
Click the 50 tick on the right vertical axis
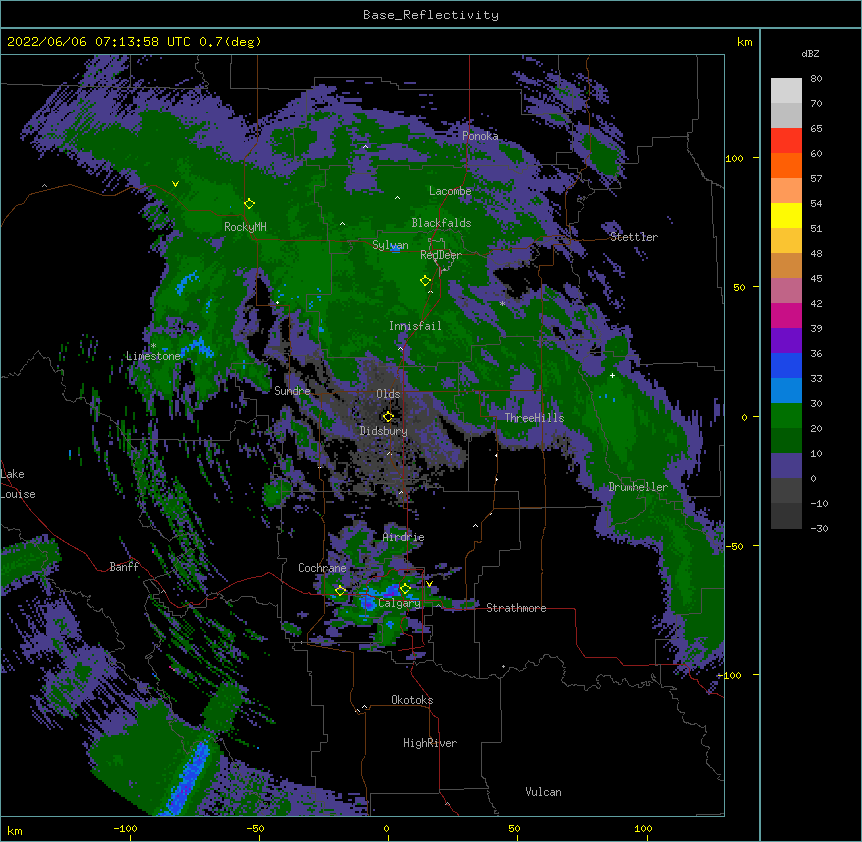(x=739, y=287)
